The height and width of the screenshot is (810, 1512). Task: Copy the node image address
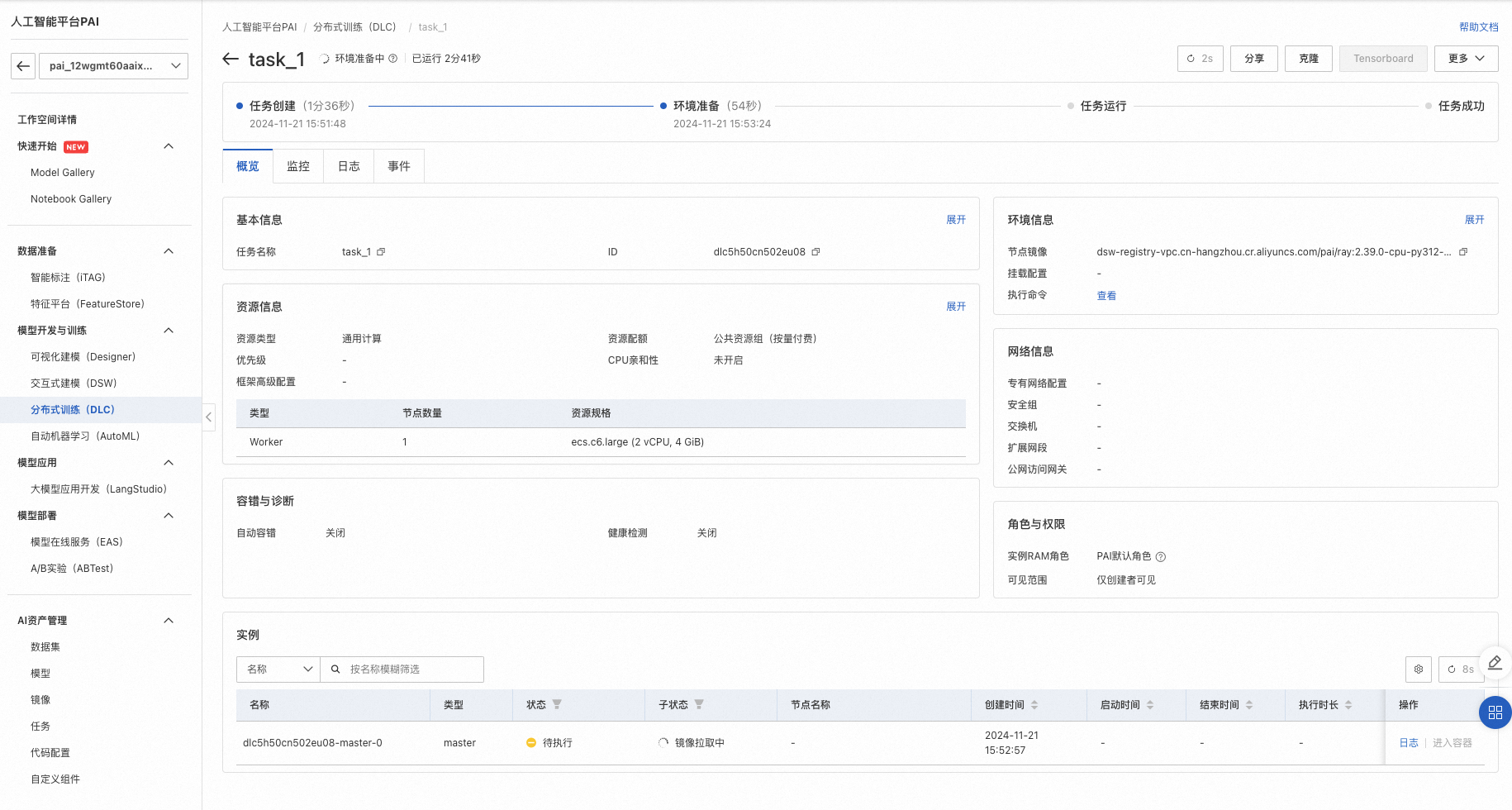[1463, 252]
